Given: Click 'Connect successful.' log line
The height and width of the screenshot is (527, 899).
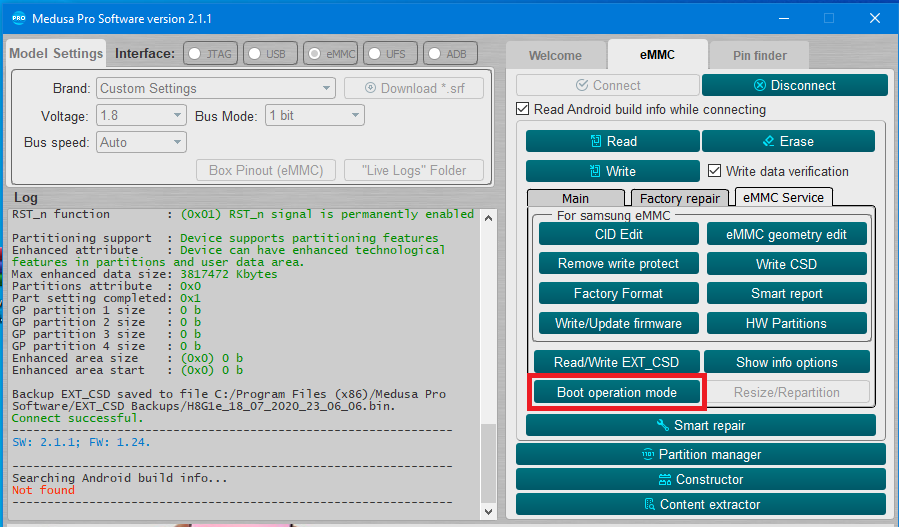Looking at the screenshot, I should (77, 418).
